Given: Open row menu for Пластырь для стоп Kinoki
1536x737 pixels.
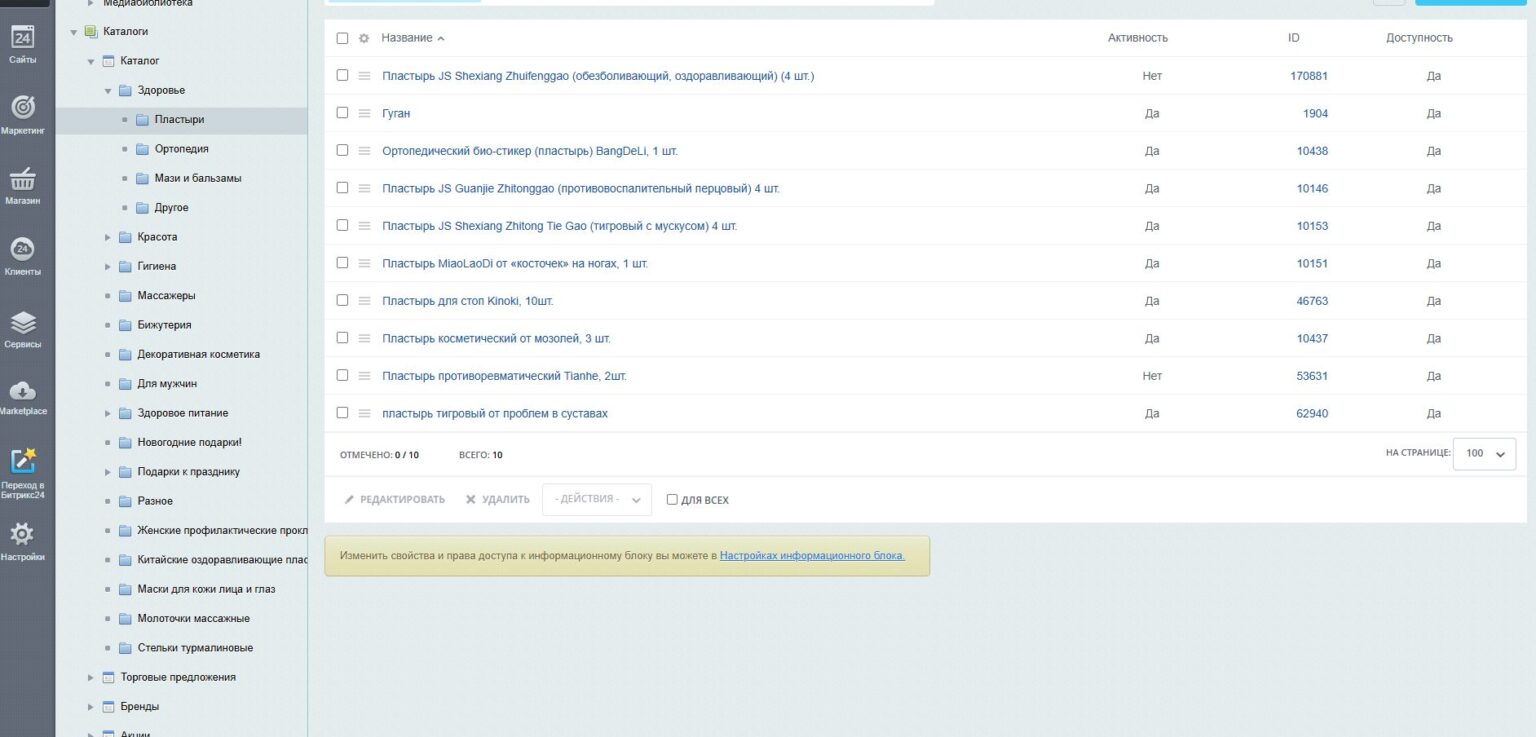Looking at the screenshot, I should 365,301.
